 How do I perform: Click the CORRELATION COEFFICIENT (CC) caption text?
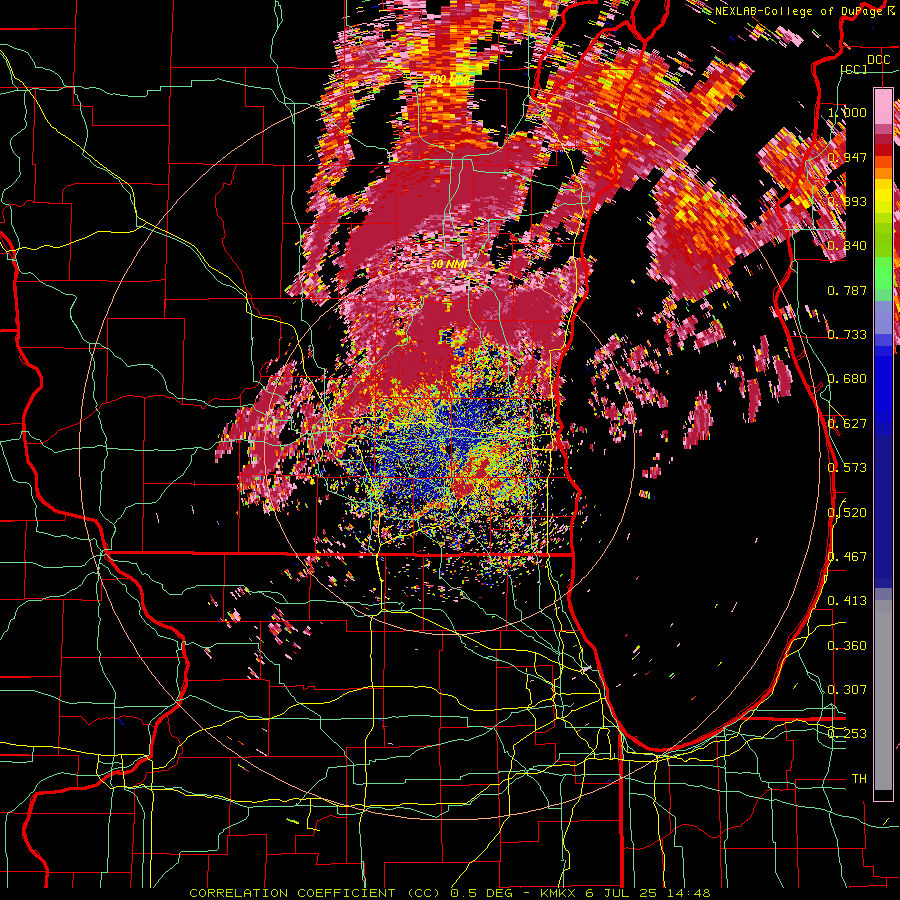(x=315, y=893)
